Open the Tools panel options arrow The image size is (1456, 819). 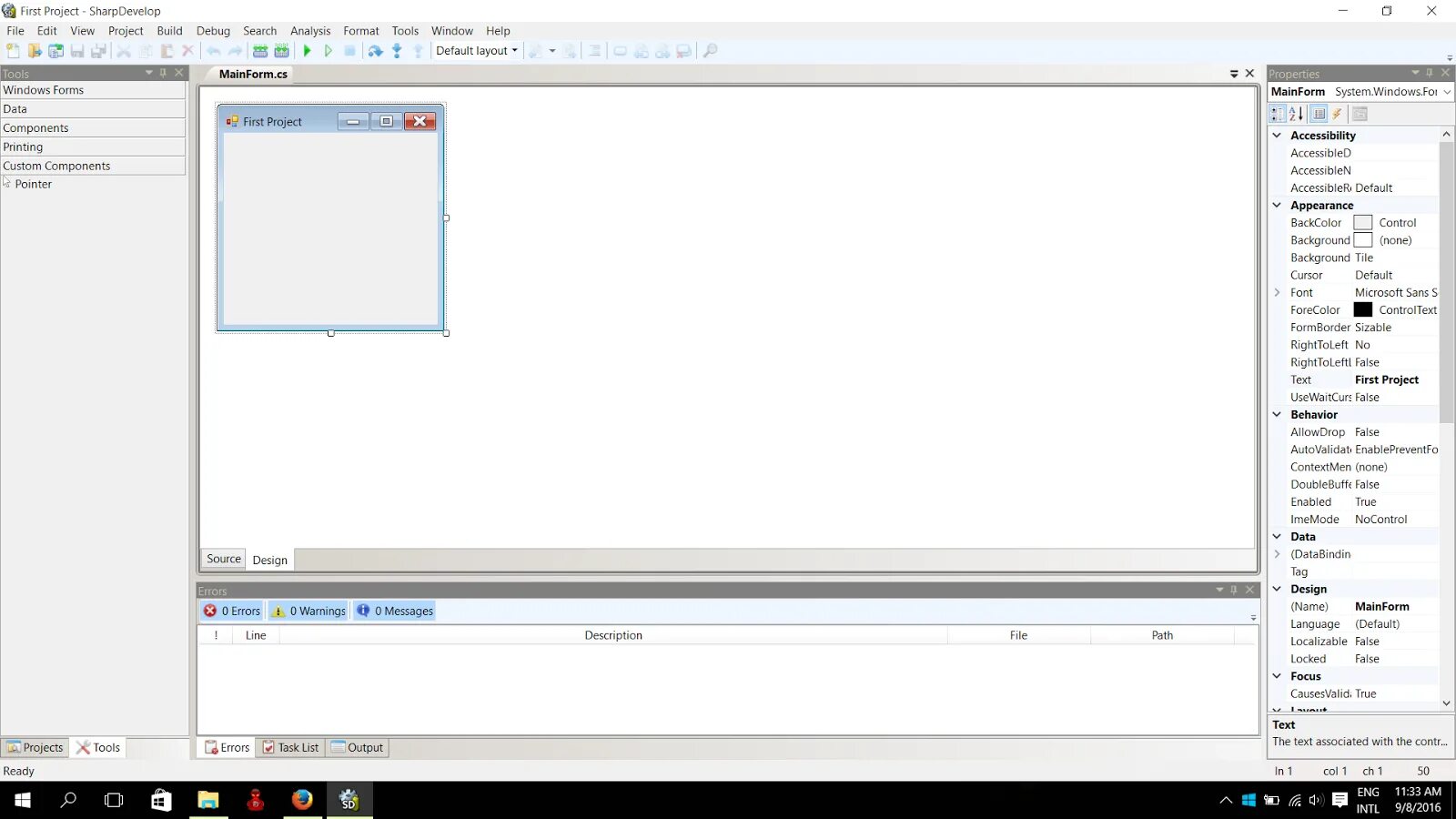click(149, 73)
